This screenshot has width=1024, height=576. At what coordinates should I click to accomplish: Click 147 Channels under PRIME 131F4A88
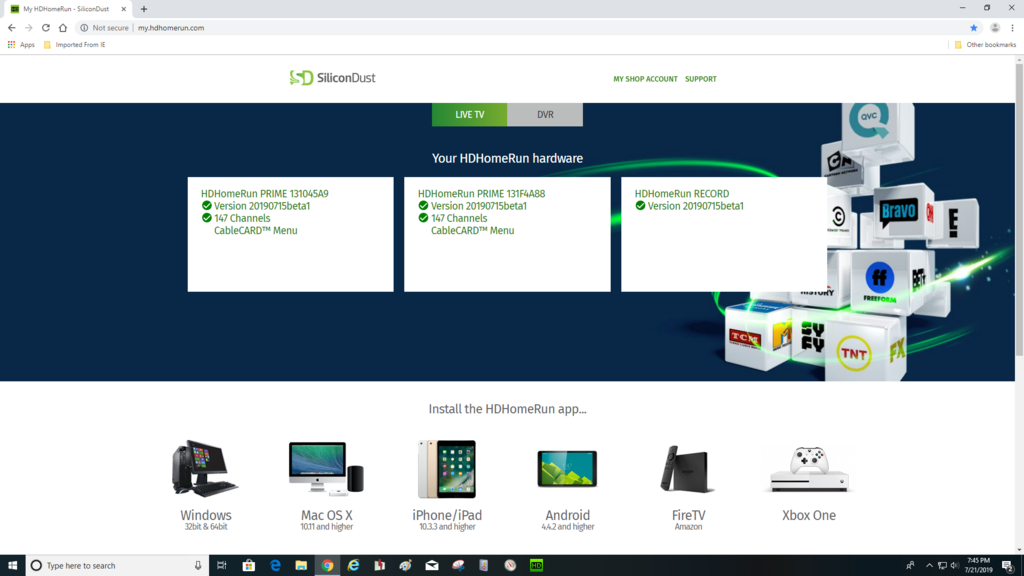coord(458,218)
